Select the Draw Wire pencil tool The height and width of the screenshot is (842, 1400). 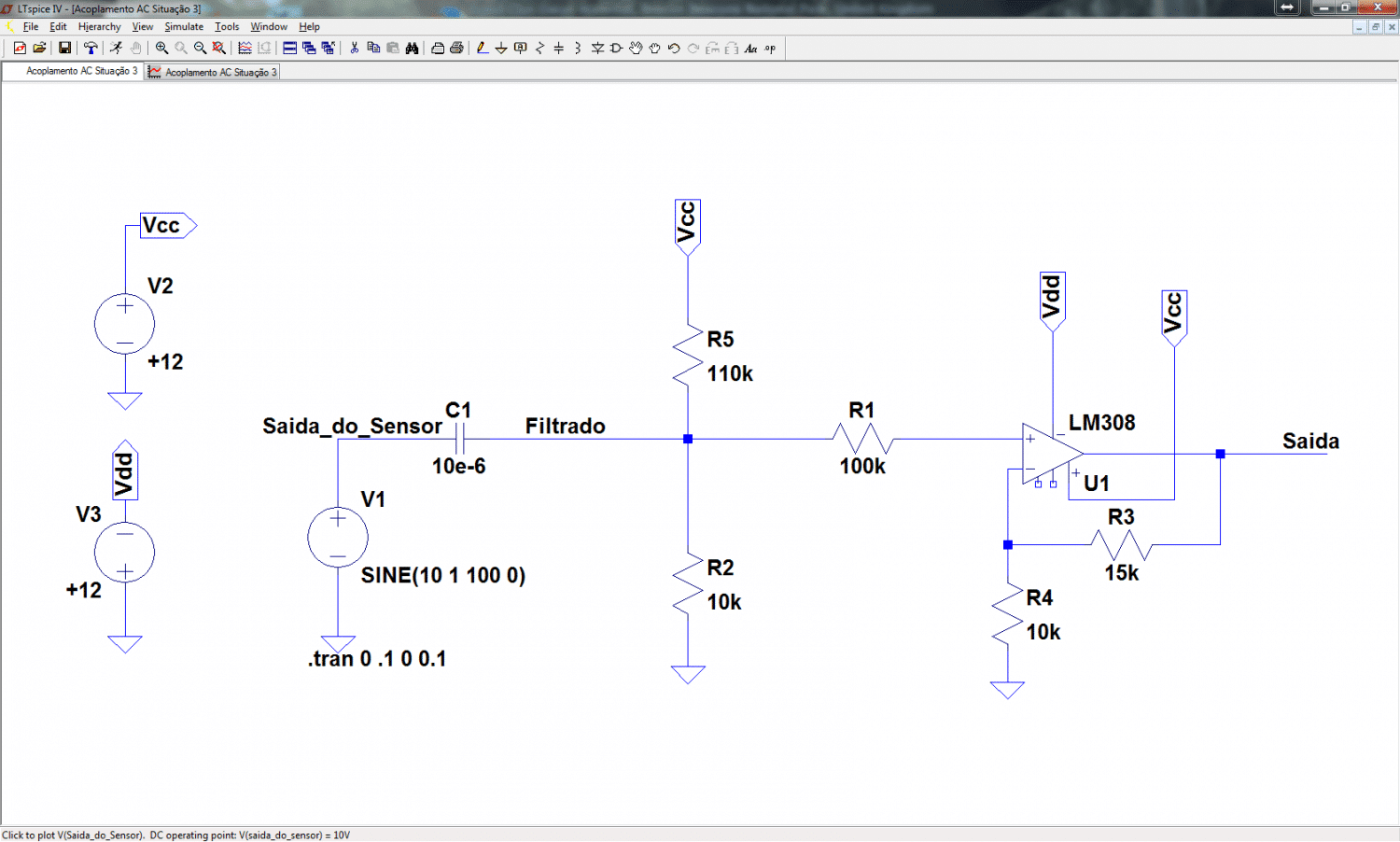(x=483, y=48)
